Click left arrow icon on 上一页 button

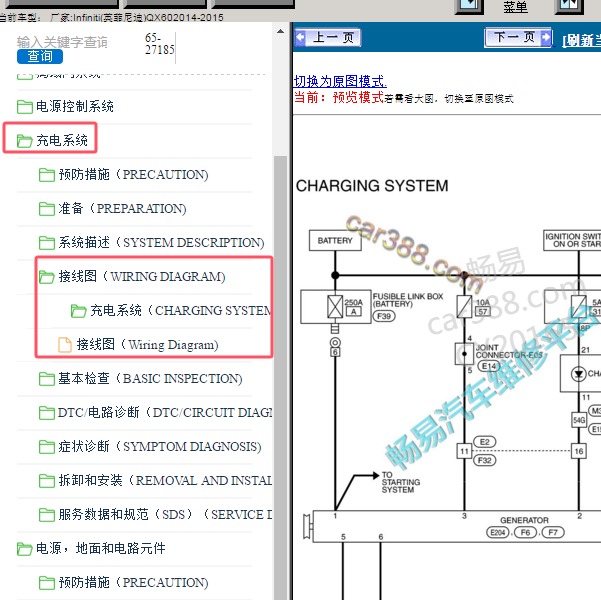(300, 38)
